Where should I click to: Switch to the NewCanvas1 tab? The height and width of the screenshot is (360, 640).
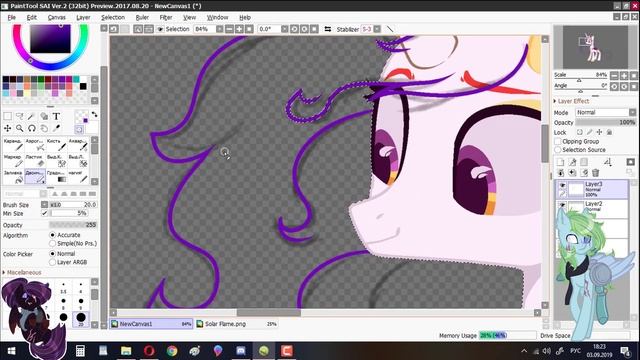(151, 324)
